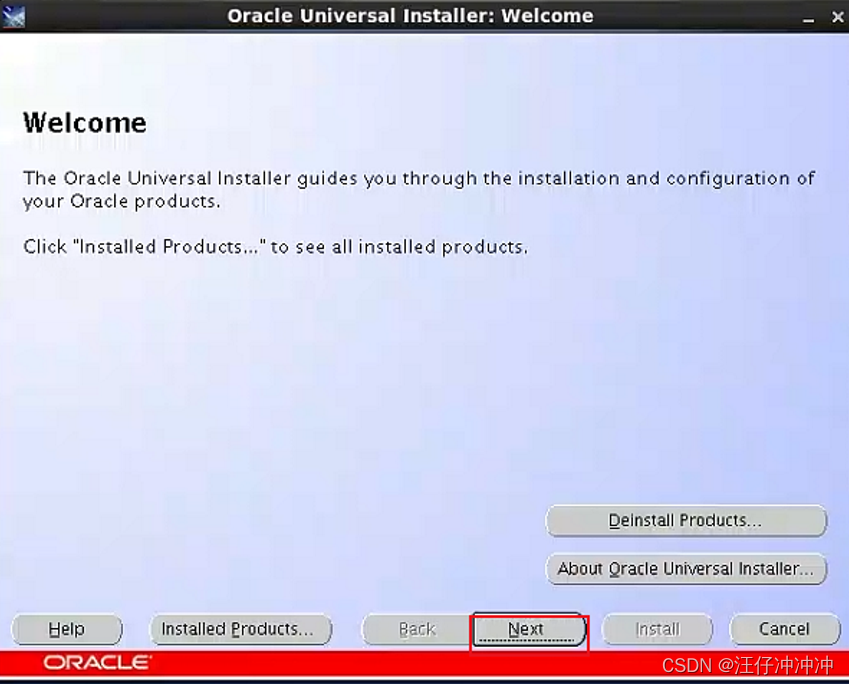Click the title bar reading Oracle Universal Installer: Welcome

410,15
